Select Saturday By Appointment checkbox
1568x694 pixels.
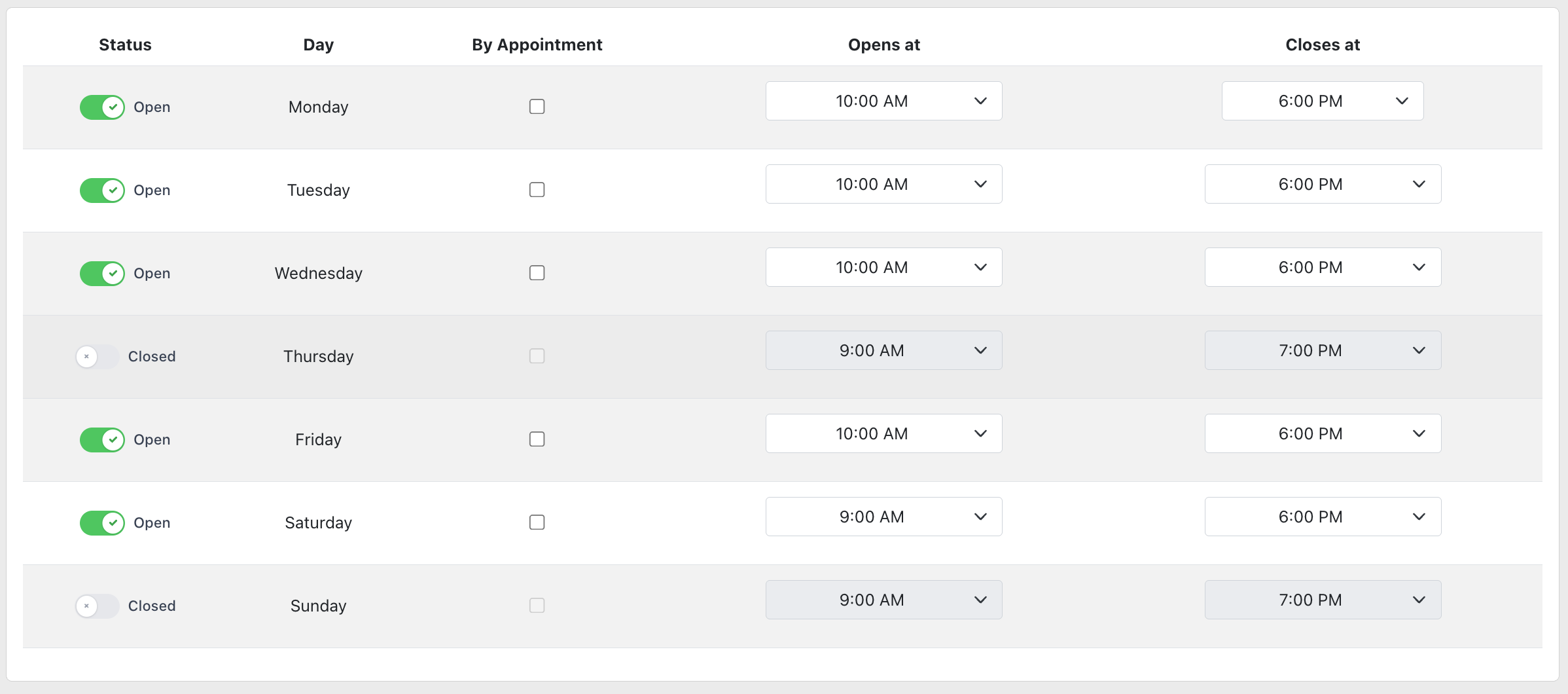[537, 522]
